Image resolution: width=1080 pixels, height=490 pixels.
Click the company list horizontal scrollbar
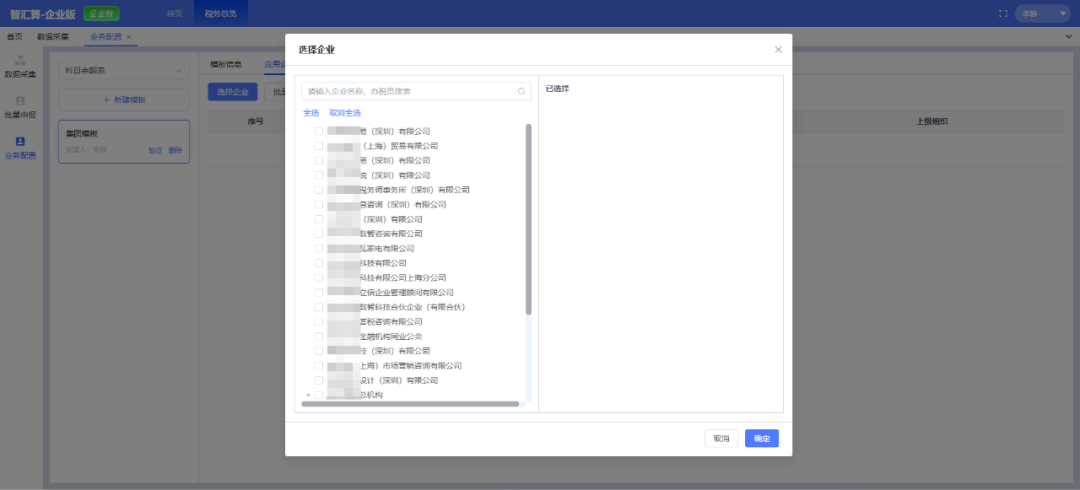[x=411, y=404]
